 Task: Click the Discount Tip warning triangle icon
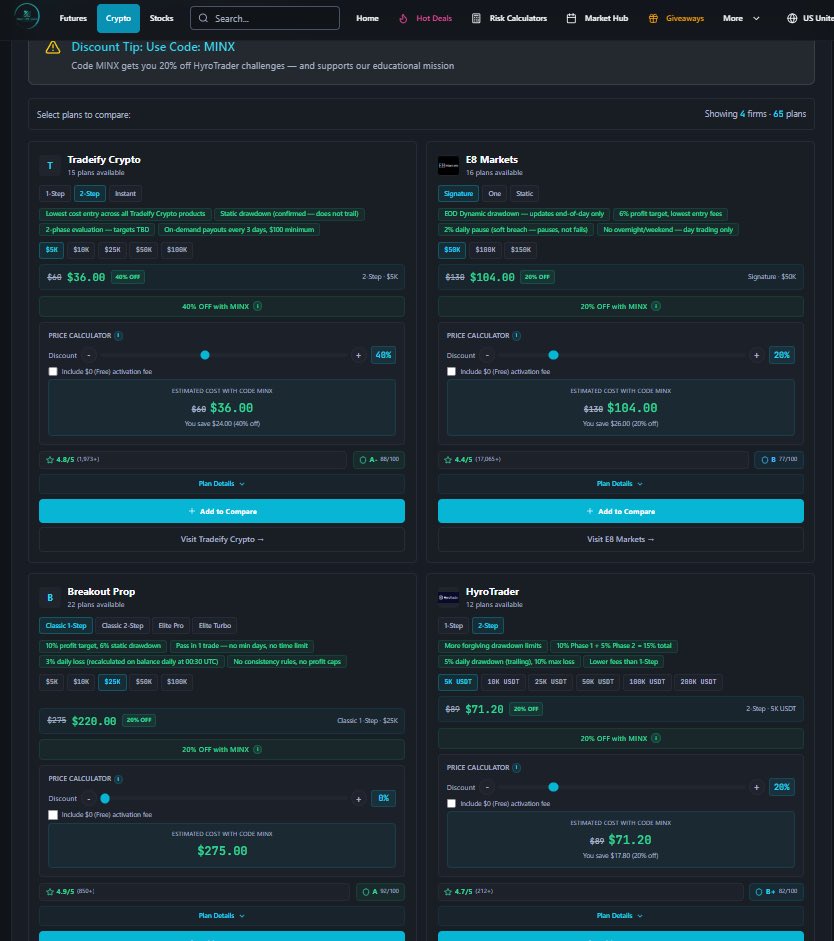point(53,47)
